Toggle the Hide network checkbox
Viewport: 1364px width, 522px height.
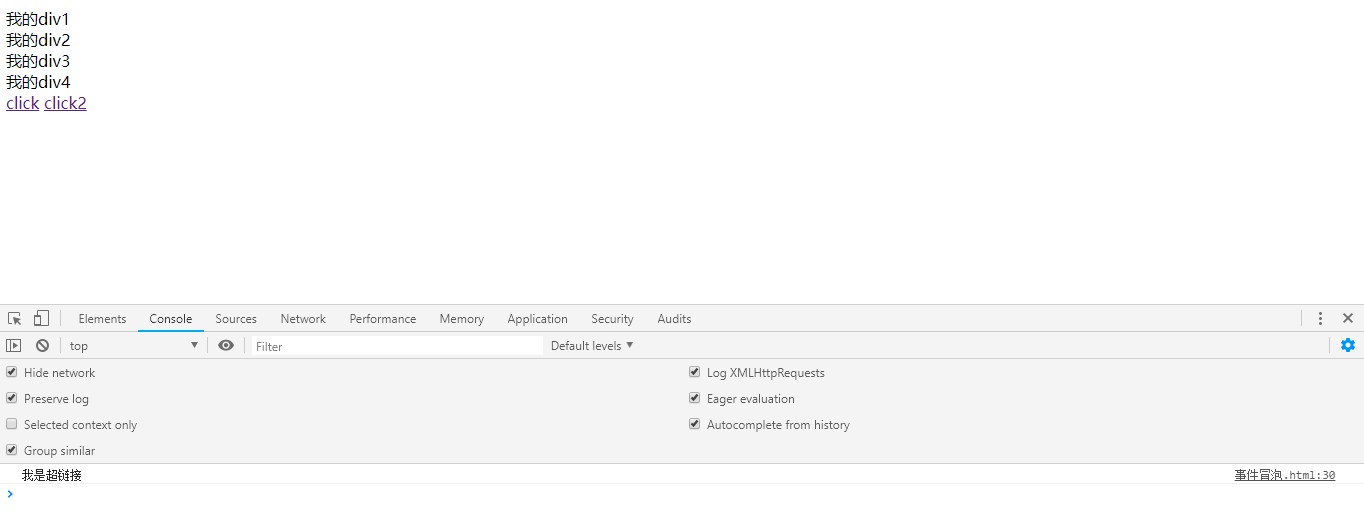coord(12,372)
